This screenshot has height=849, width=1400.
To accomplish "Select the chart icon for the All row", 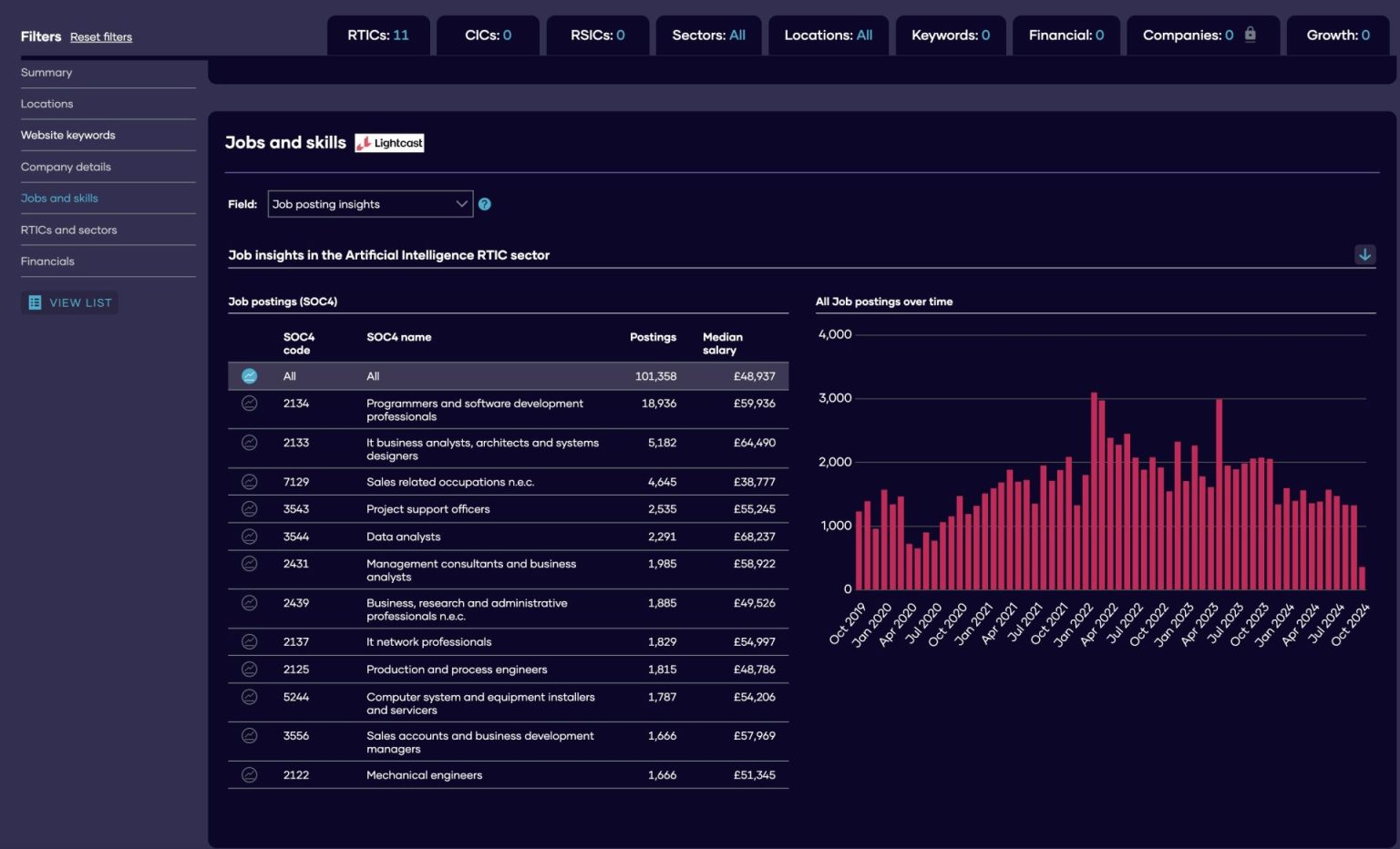I will click(249, 375).
